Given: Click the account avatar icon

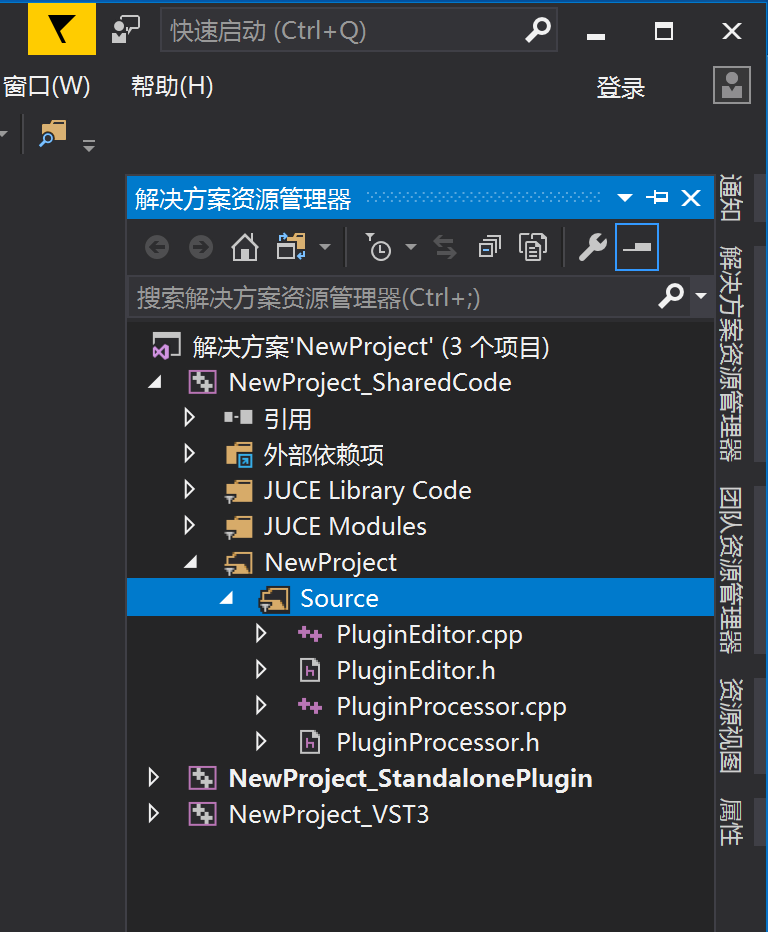Looking at the screenshot, I should tap(731, 86).
